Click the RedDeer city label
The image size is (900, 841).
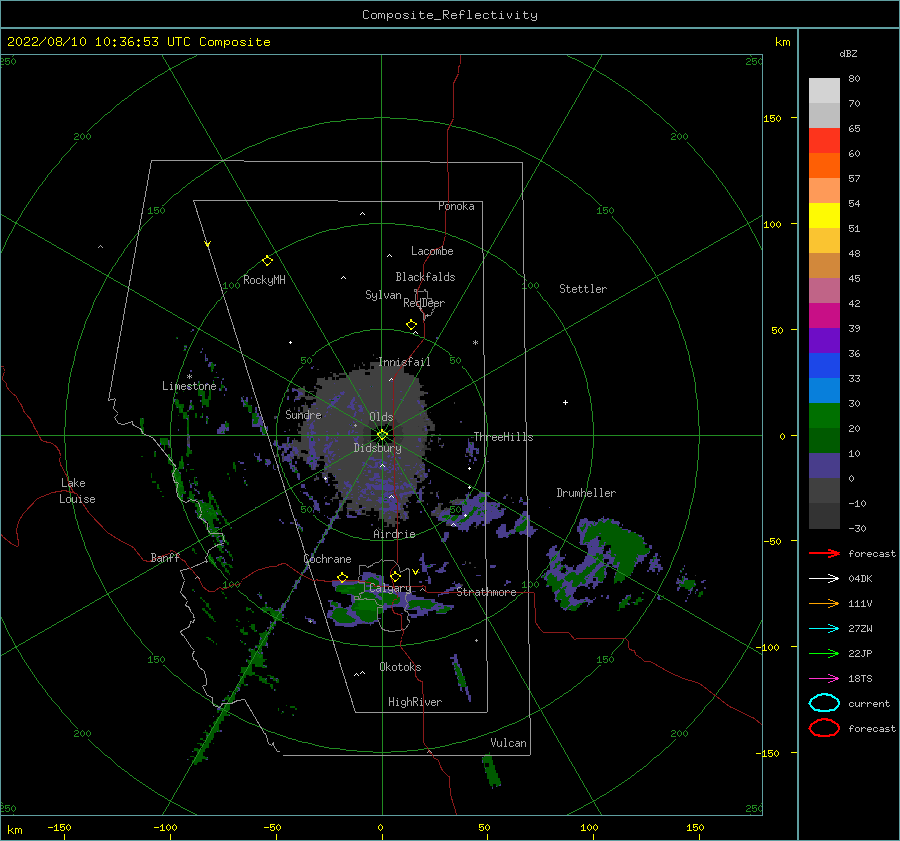pyautogui.click(x=424, y=303)
